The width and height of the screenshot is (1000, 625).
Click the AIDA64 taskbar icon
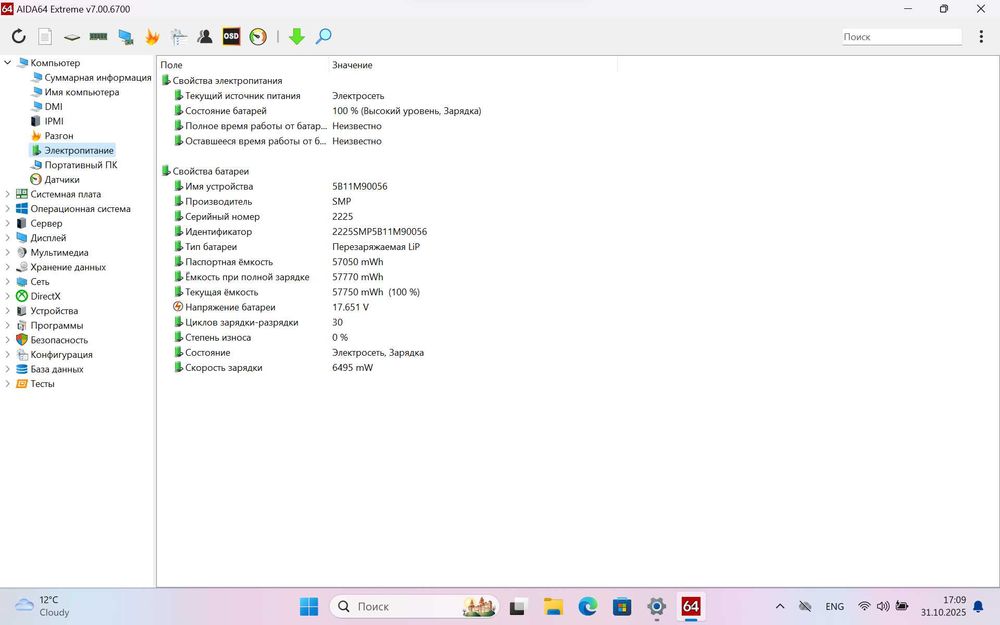tap(691, 606)
